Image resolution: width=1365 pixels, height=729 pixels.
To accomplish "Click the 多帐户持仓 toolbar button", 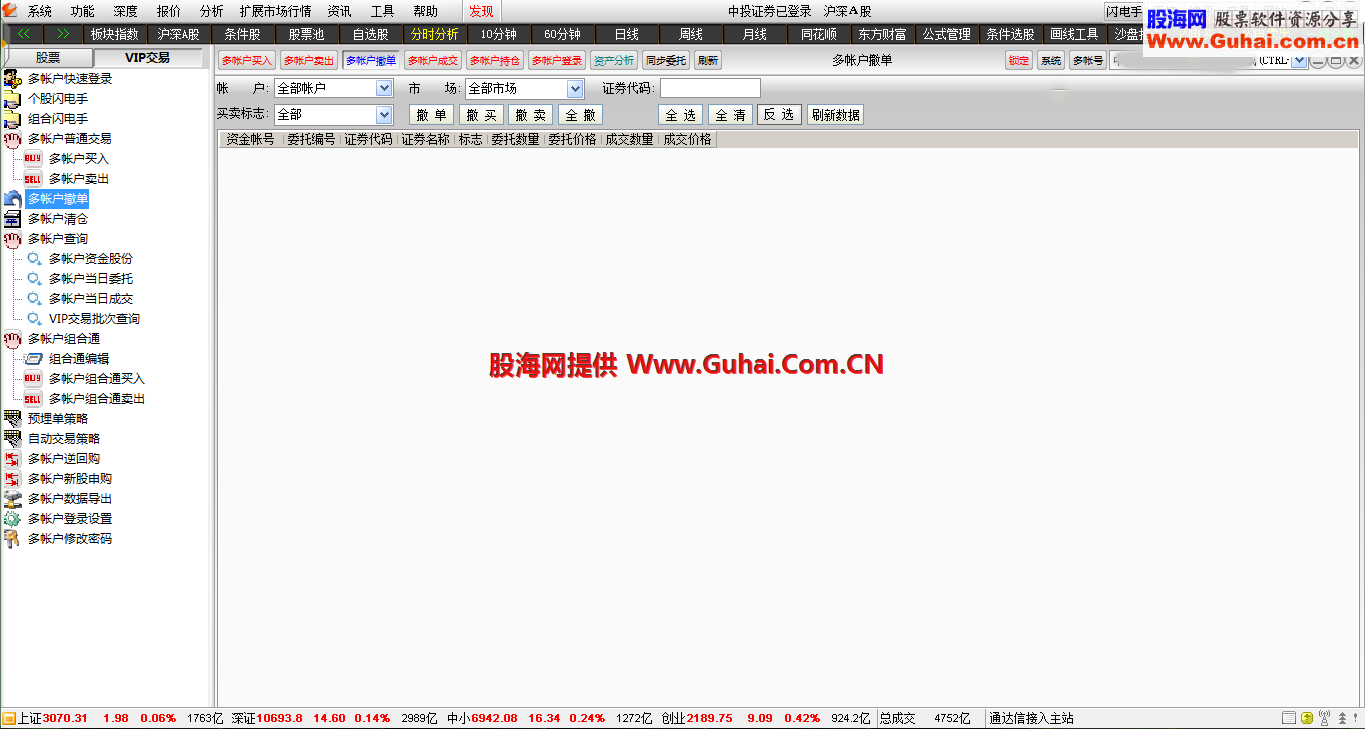I will click(x=494, y=61).
